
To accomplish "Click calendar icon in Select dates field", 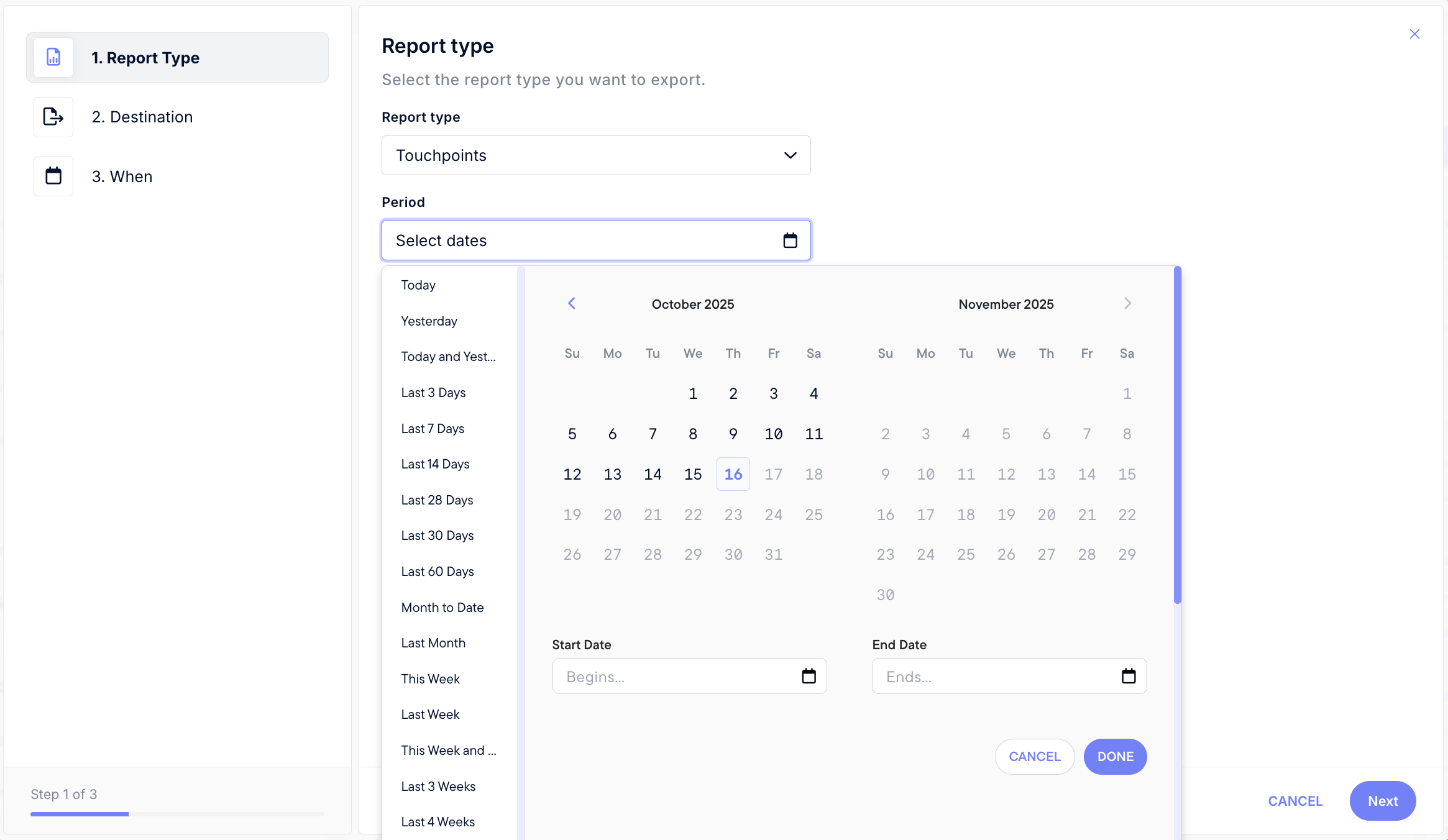I will click(x=790, y=240).
